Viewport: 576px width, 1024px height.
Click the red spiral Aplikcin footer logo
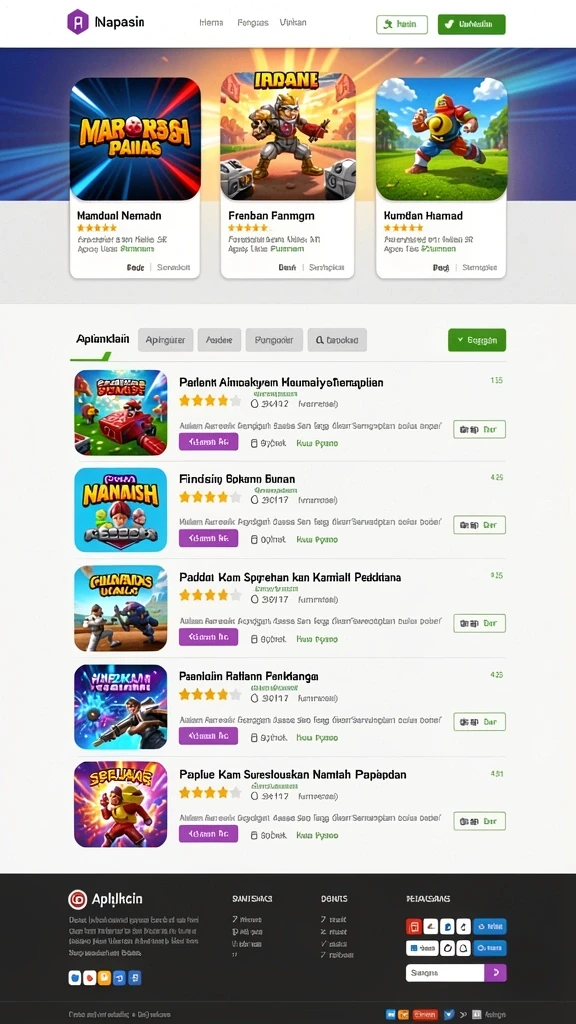[77, 899]
